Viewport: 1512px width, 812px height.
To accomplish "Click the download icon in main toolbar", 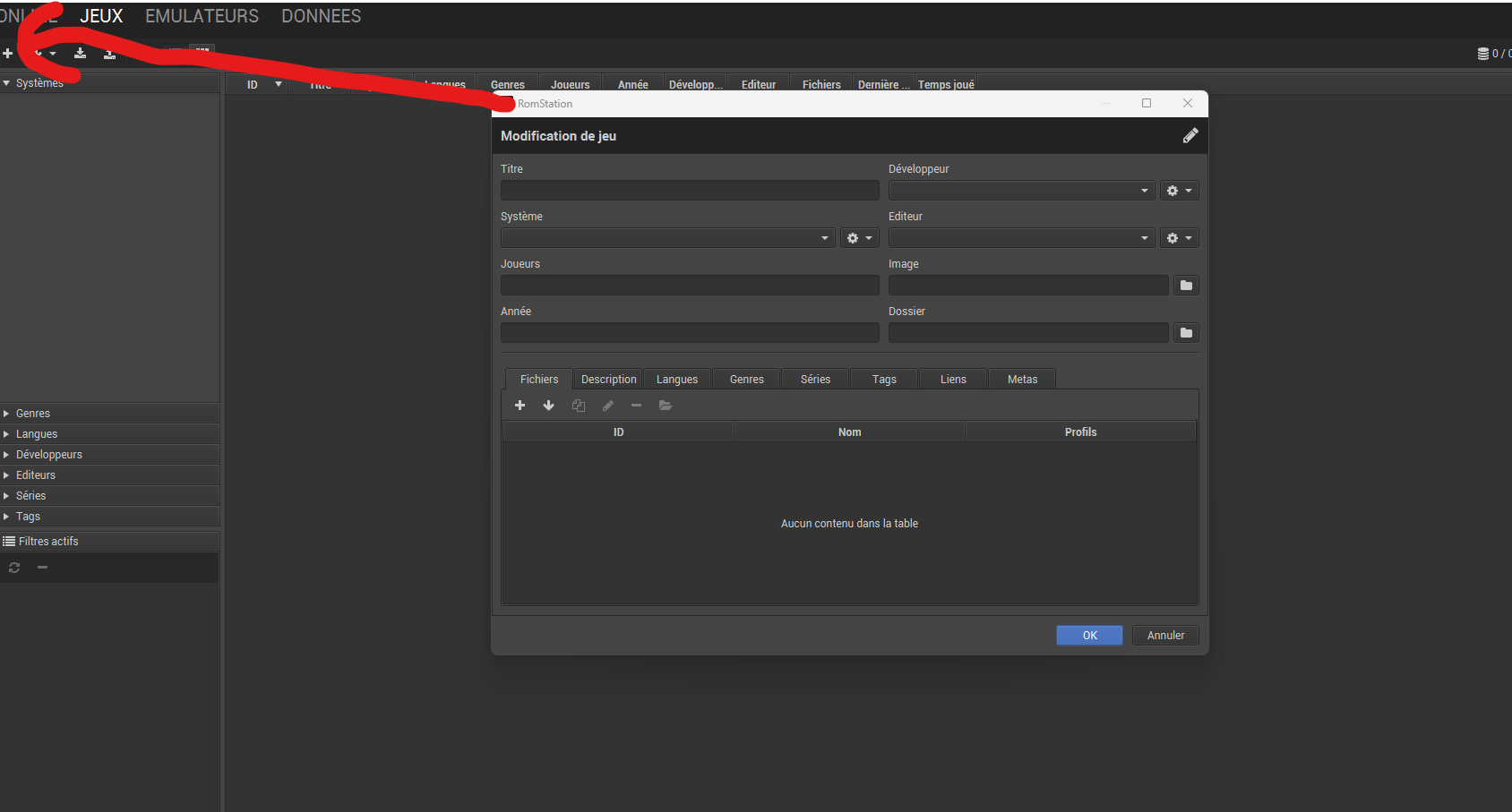I will 80,54.
